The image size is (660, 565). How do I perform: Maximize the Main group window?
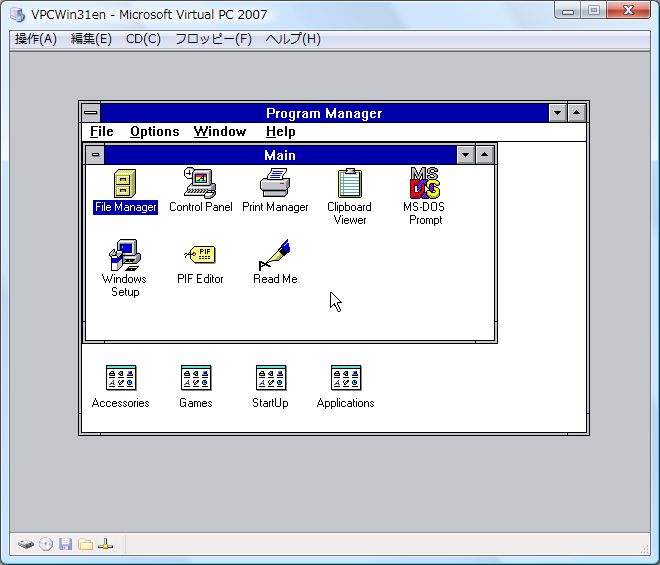coord(484,155)
